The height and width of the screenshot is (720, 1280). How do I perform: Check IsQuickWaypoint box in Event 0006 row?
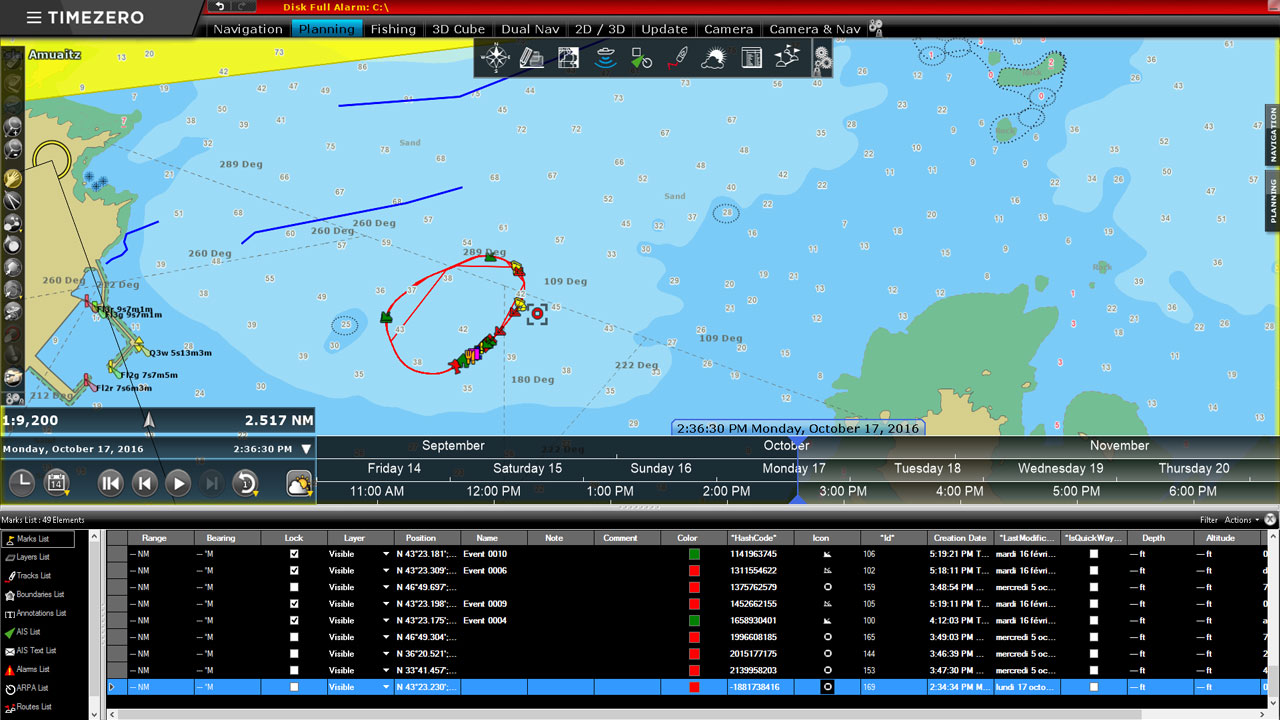tap(1093, 571)
